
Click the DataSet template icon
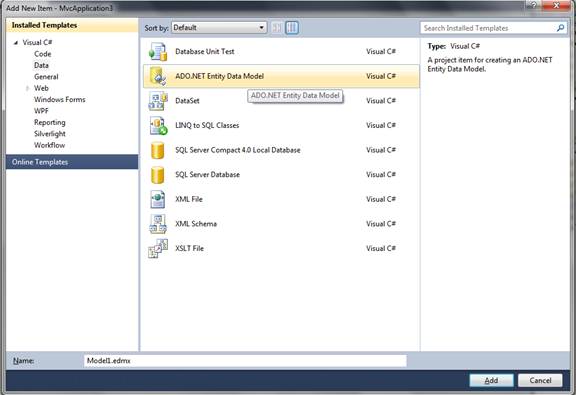(x=158, y=101)
